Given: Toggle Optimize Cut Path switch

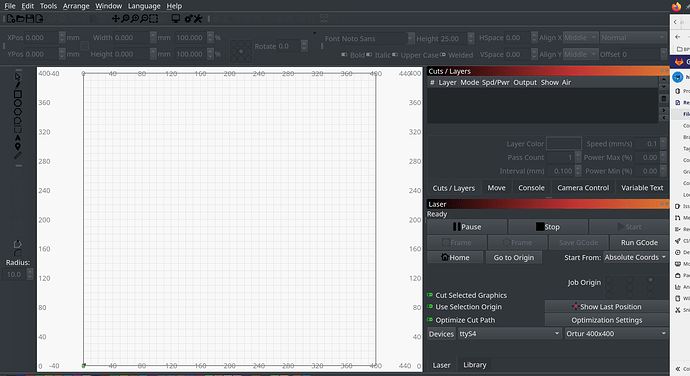Looking at the screenshot, I should pyautogui.click(x=430, y=319).
